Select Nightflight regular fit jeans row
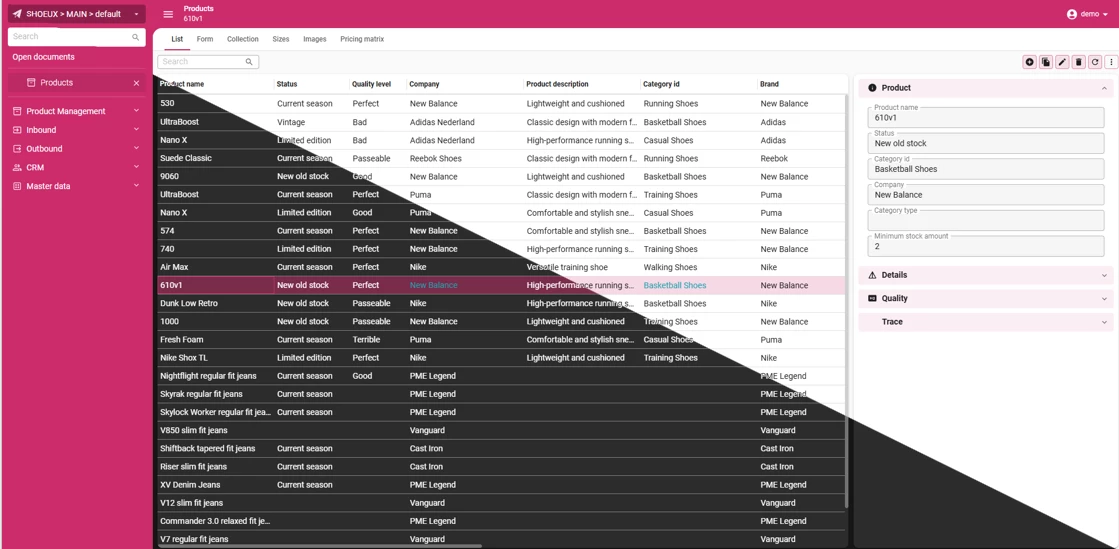The image size is (1119, 549). pos(501,376)
